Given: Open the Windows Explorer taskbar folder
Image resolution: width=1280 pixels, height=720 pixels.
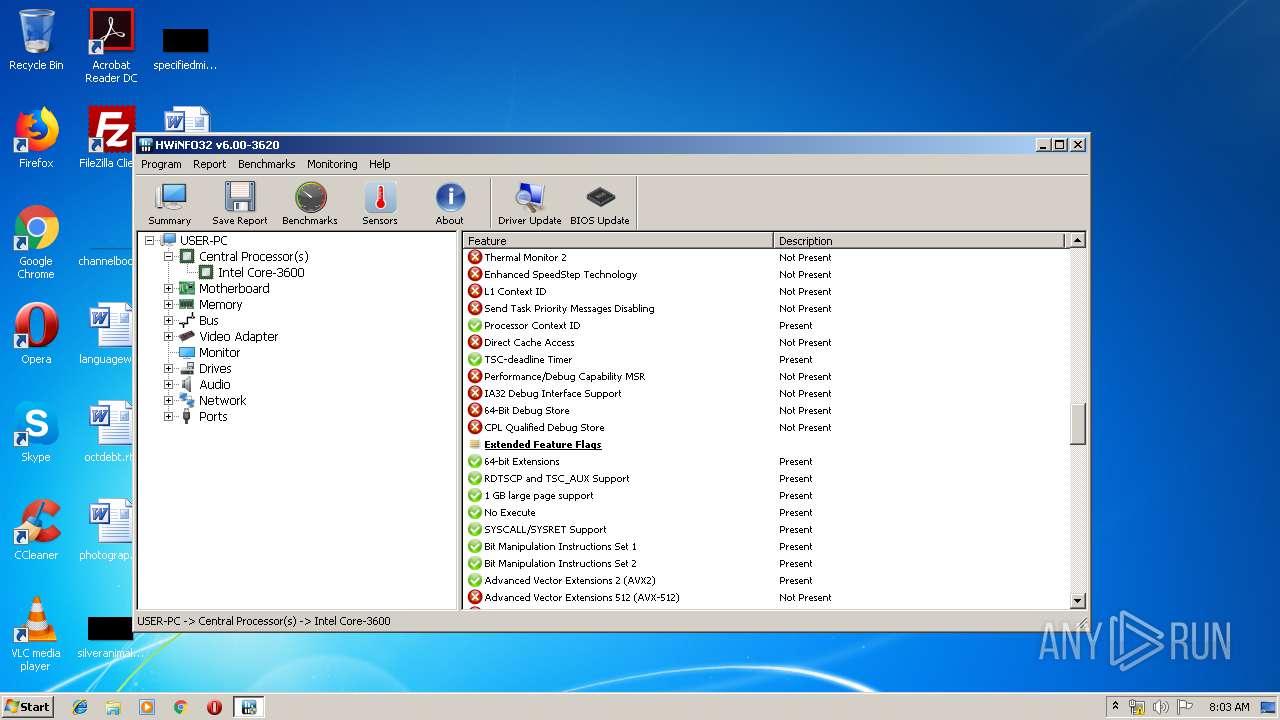Looking at the screenshot, I should click(x=113, y=707).
